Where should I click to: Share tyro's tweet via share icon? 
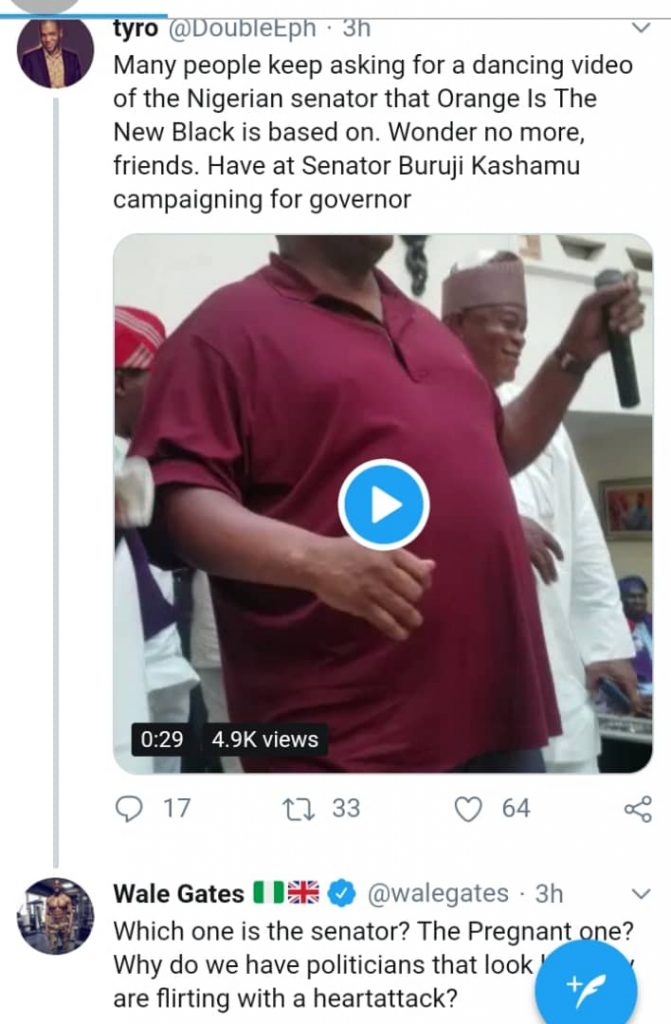[637, 808]
